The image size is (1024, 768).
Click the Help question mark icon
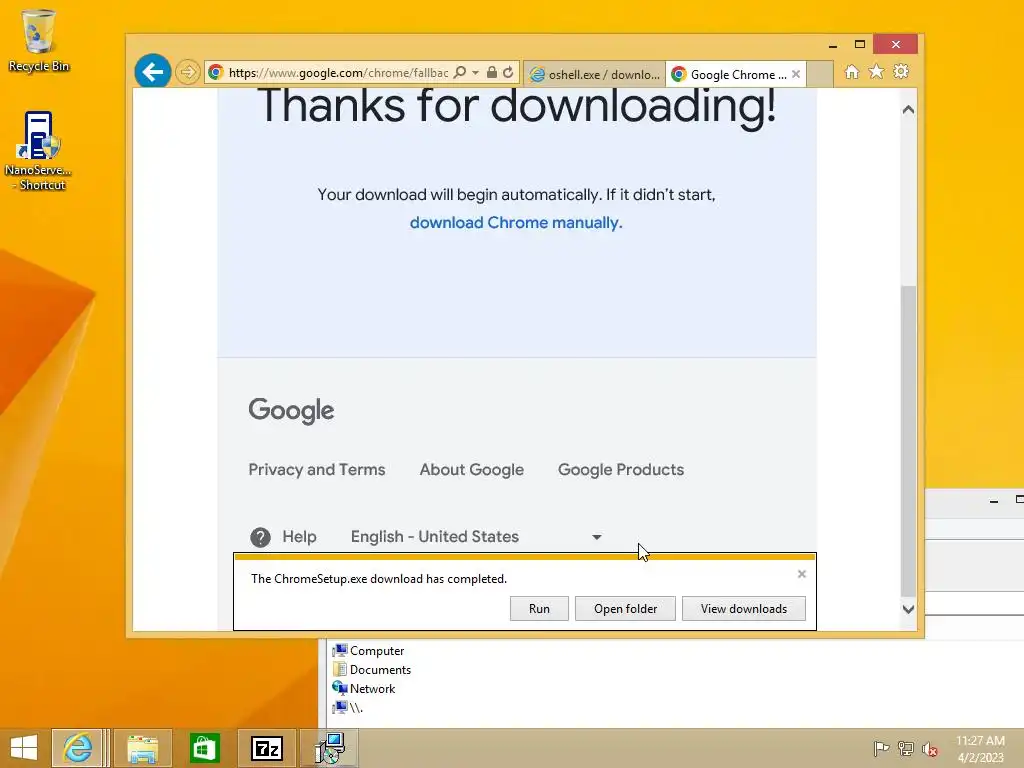coord(261,537)
